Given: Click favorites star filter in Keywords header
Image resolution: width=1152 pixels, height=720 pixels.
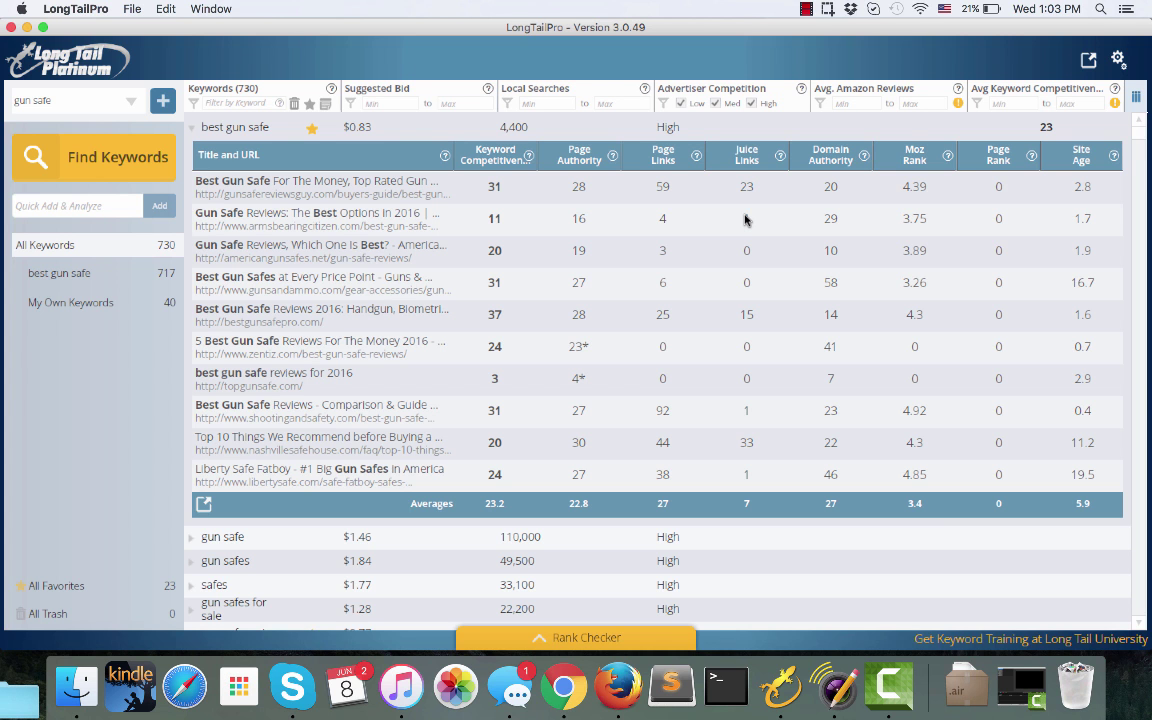Looking at the screenshot, I should tap(310, 104).
